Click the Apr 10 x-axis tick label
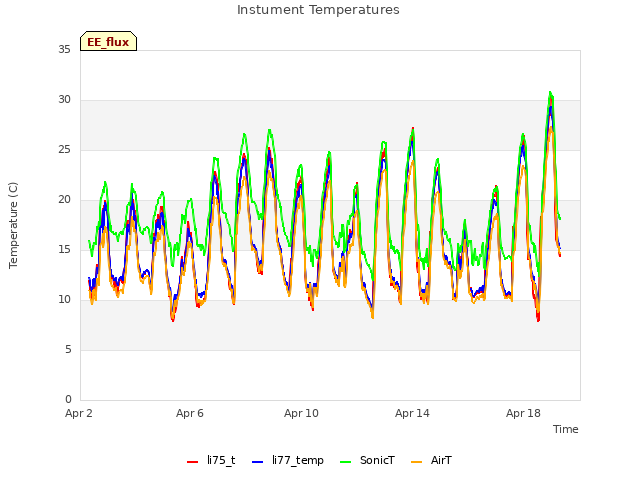640x480 pixels. tap(301, 413)
